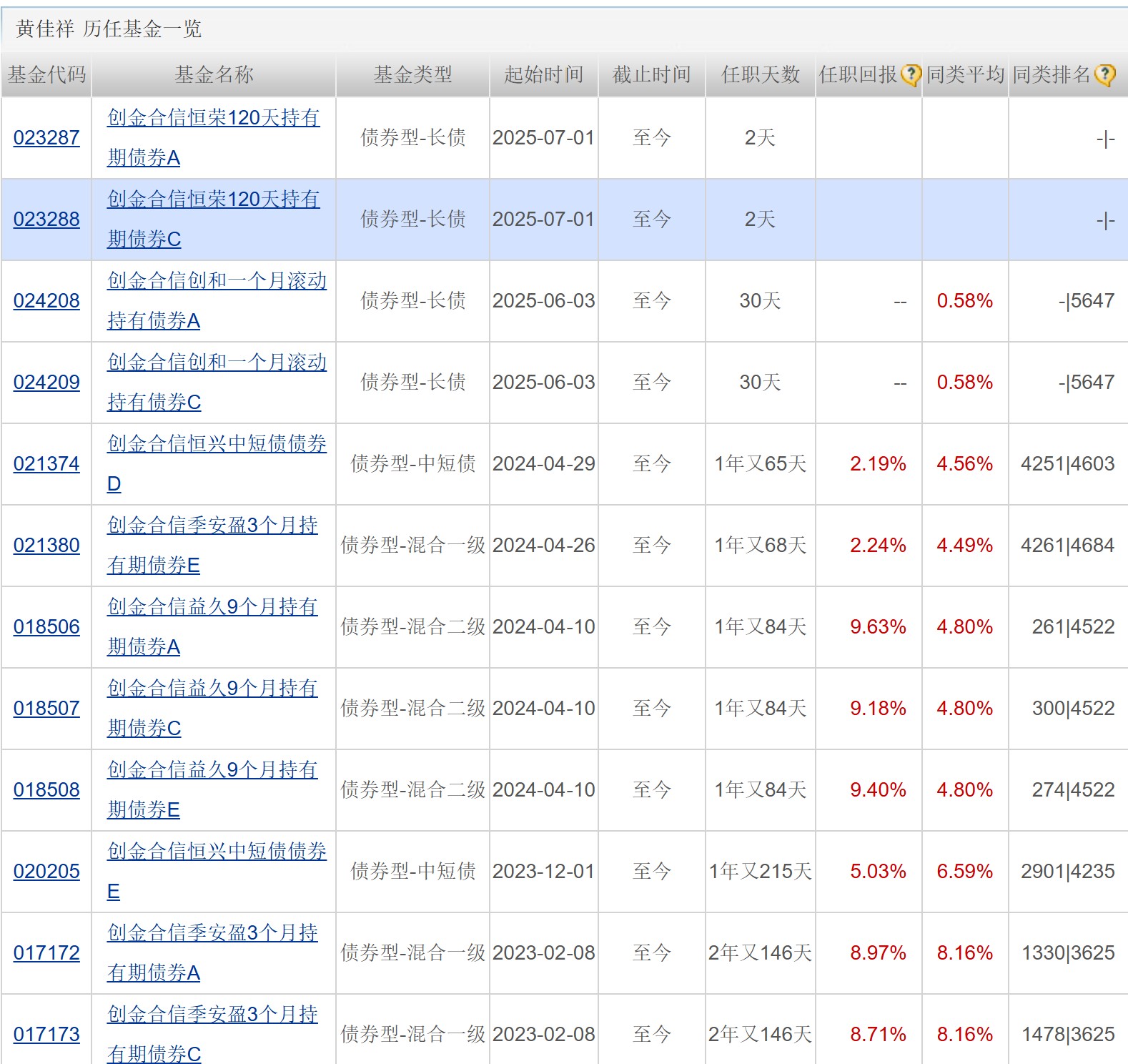Select return value 9.18%
1128x1064 pixels.
878,708
